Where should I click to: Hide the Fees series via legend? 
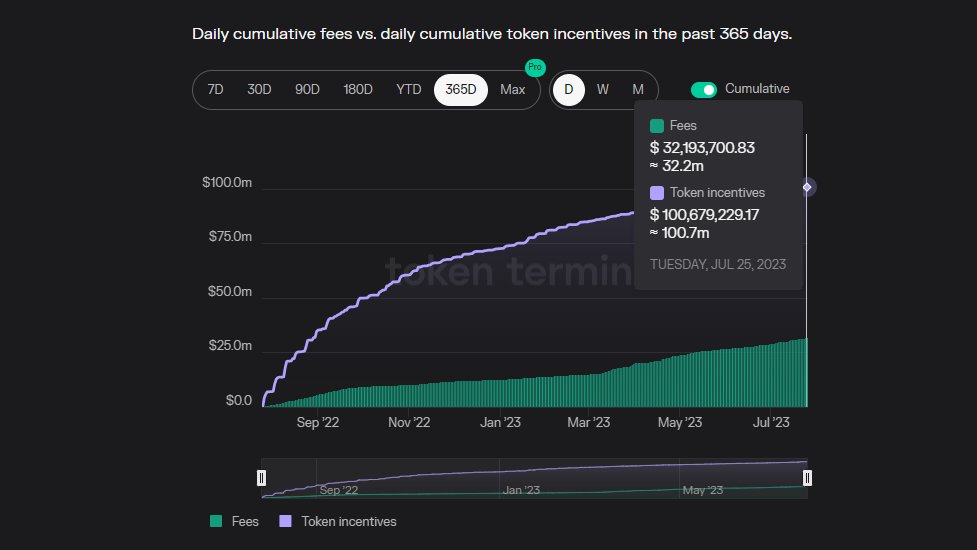245,521
